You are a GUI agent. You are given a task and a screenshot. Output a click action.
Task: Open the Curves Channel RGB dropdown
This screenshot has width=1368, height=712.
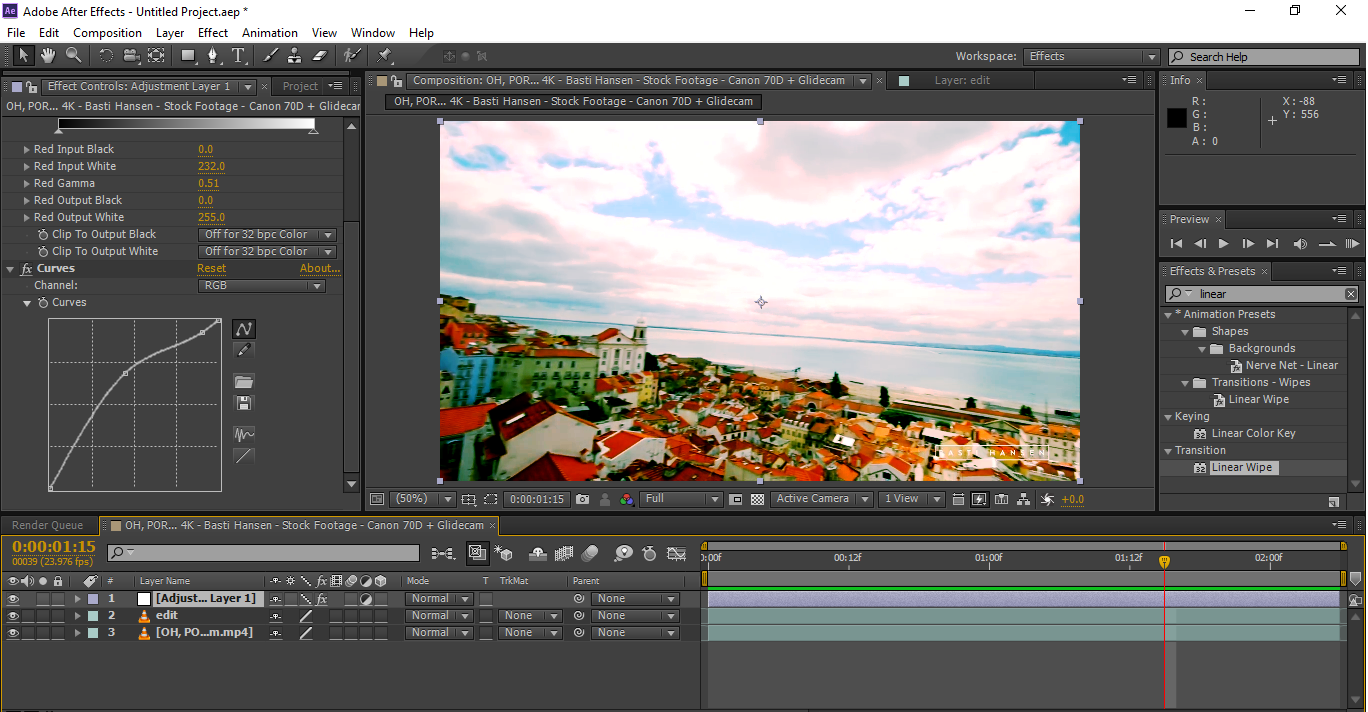tap(262, 286)
